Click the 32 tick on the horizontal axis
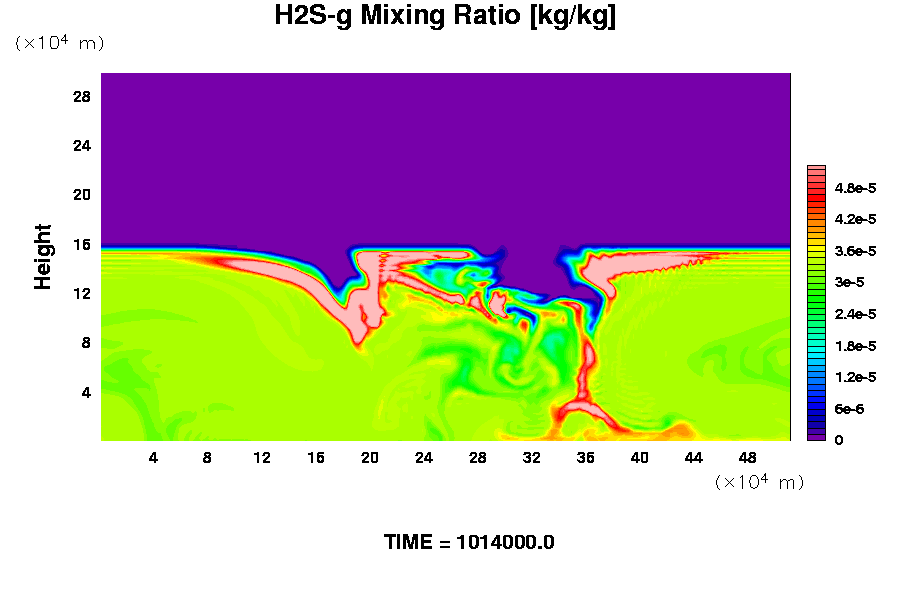 pyautogui.click(x=532, y=458)
